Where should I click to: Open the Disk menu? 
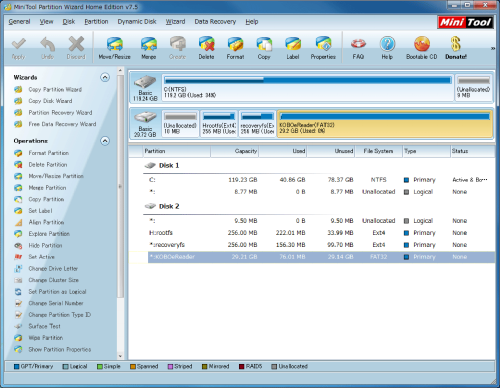[x=69, y=22]
